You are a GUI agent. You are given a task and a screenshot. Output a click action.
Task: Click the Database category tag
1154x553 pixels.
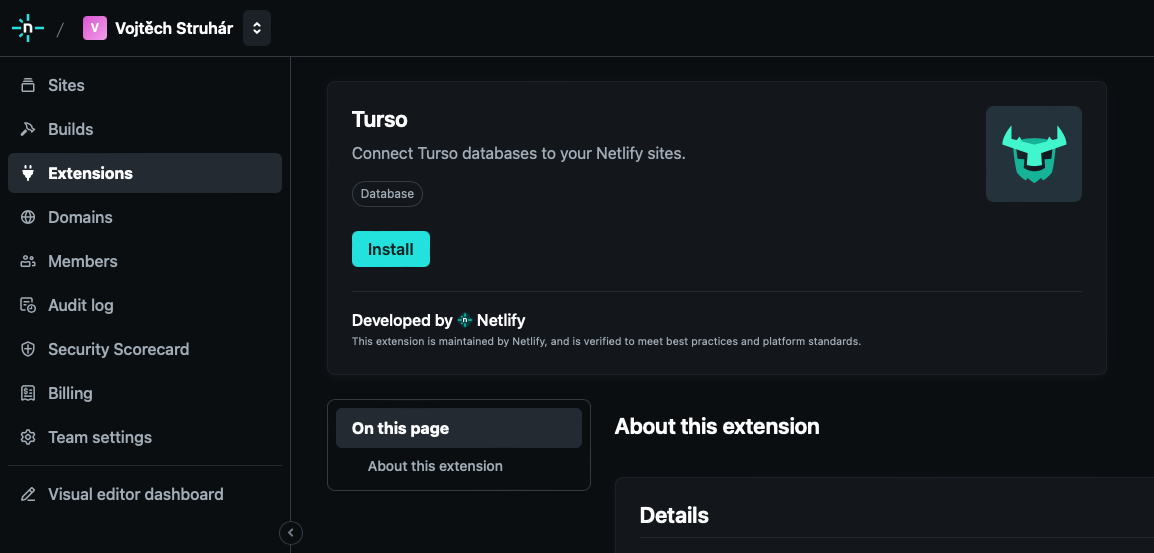click(x=387, y=194)
